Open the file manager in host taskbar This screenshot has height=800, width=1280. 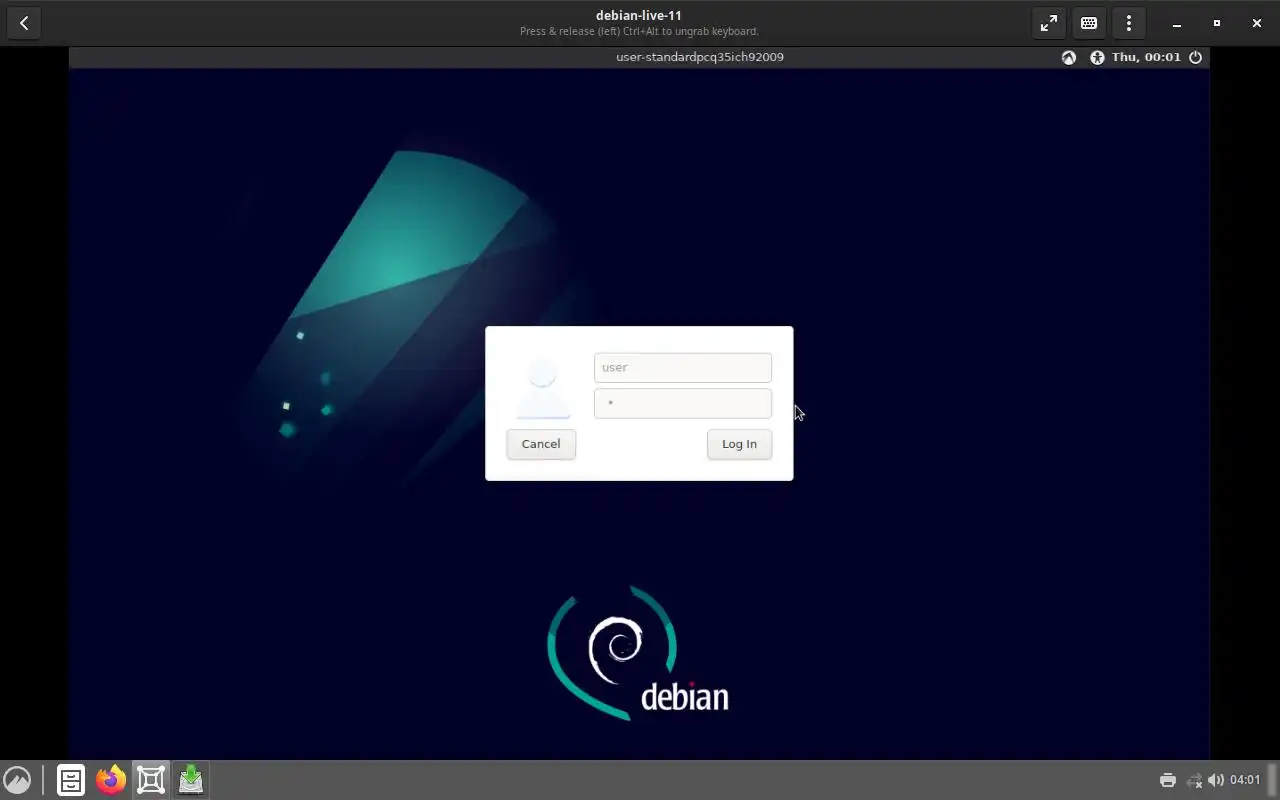pos(71,780)
